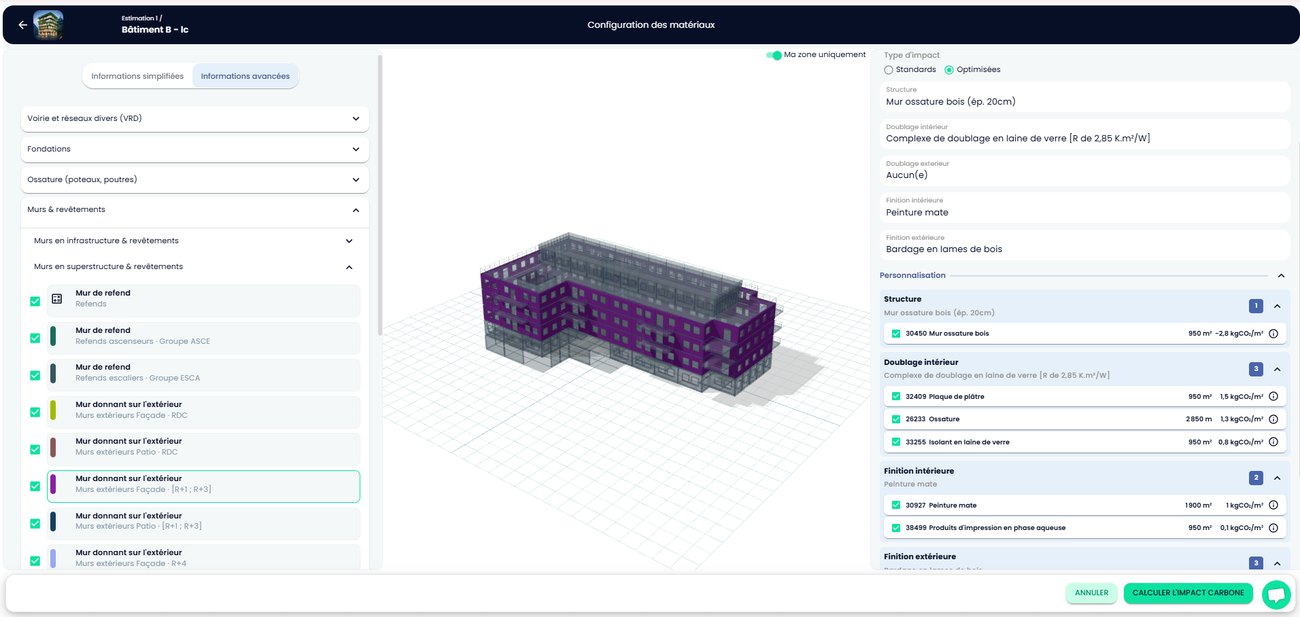Select the Optimisées impact type
This screenshot has width=1300, height=617.
click(x=949, y=70)
